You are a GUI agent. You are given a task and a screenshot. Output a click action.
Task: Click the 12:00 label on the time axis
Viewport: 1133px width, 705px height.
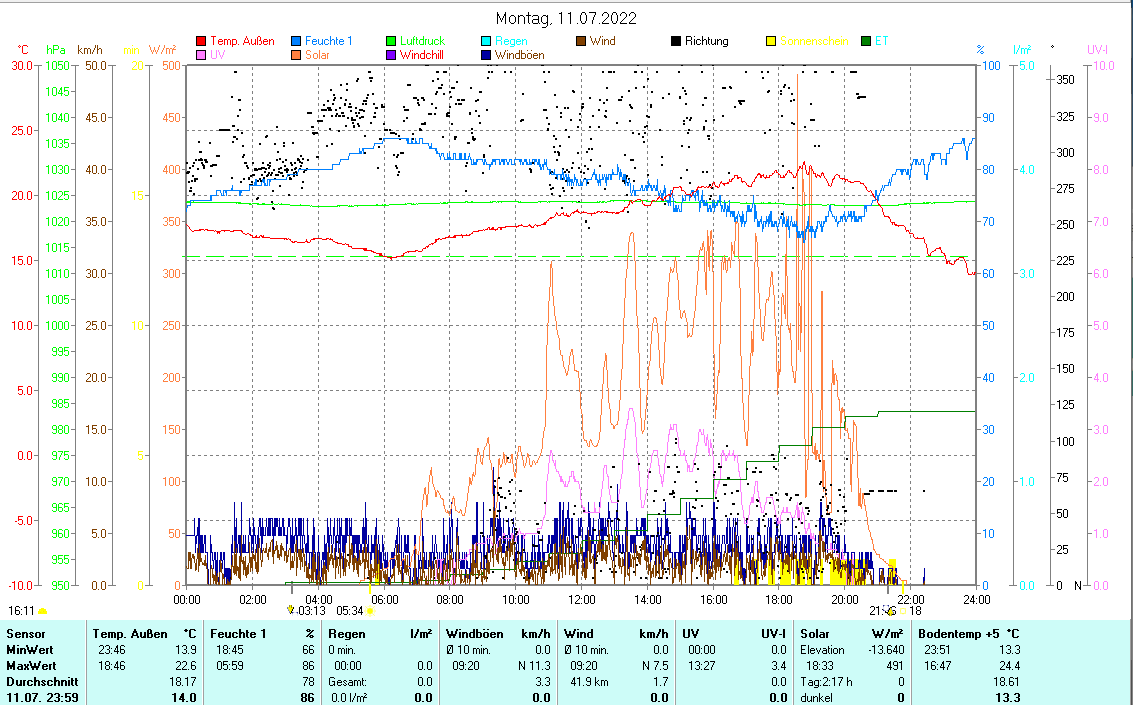point(581,599)
